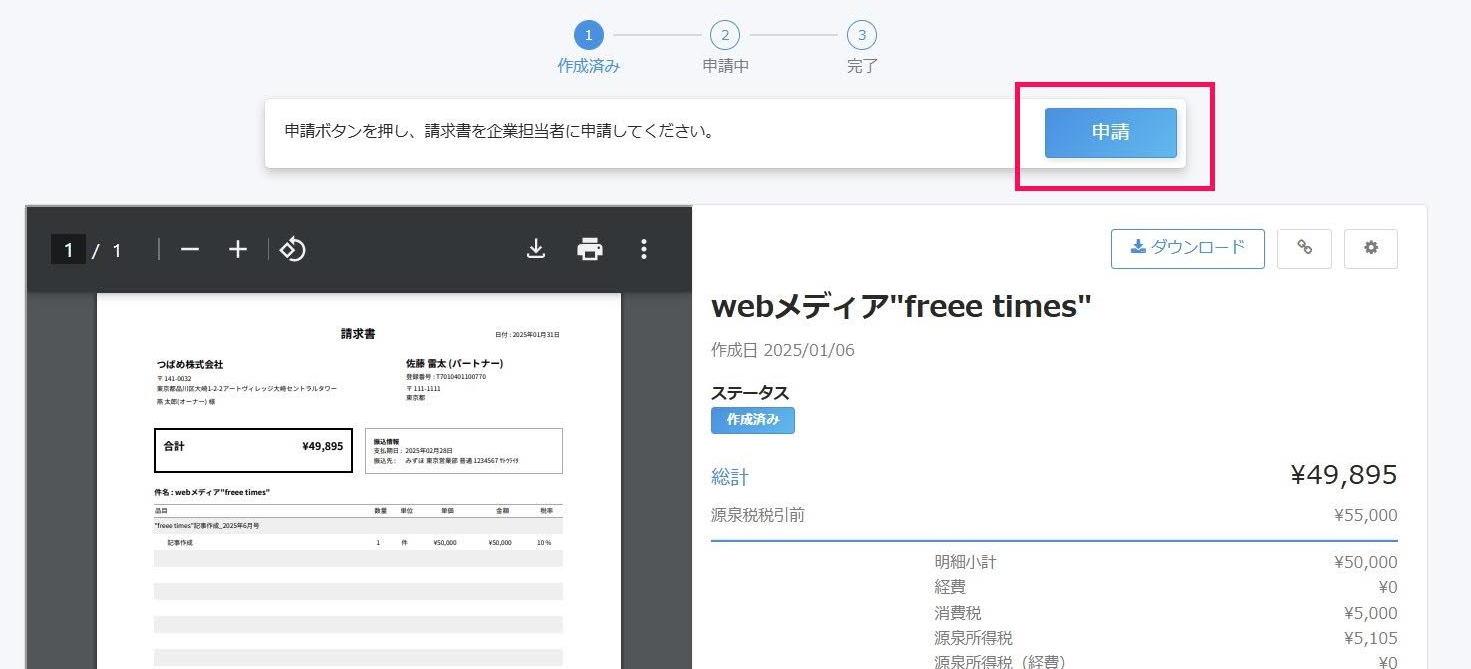Click the 記事作成 line item row in the PDF
Screen dimensions: 1471x669
(358, 542)
